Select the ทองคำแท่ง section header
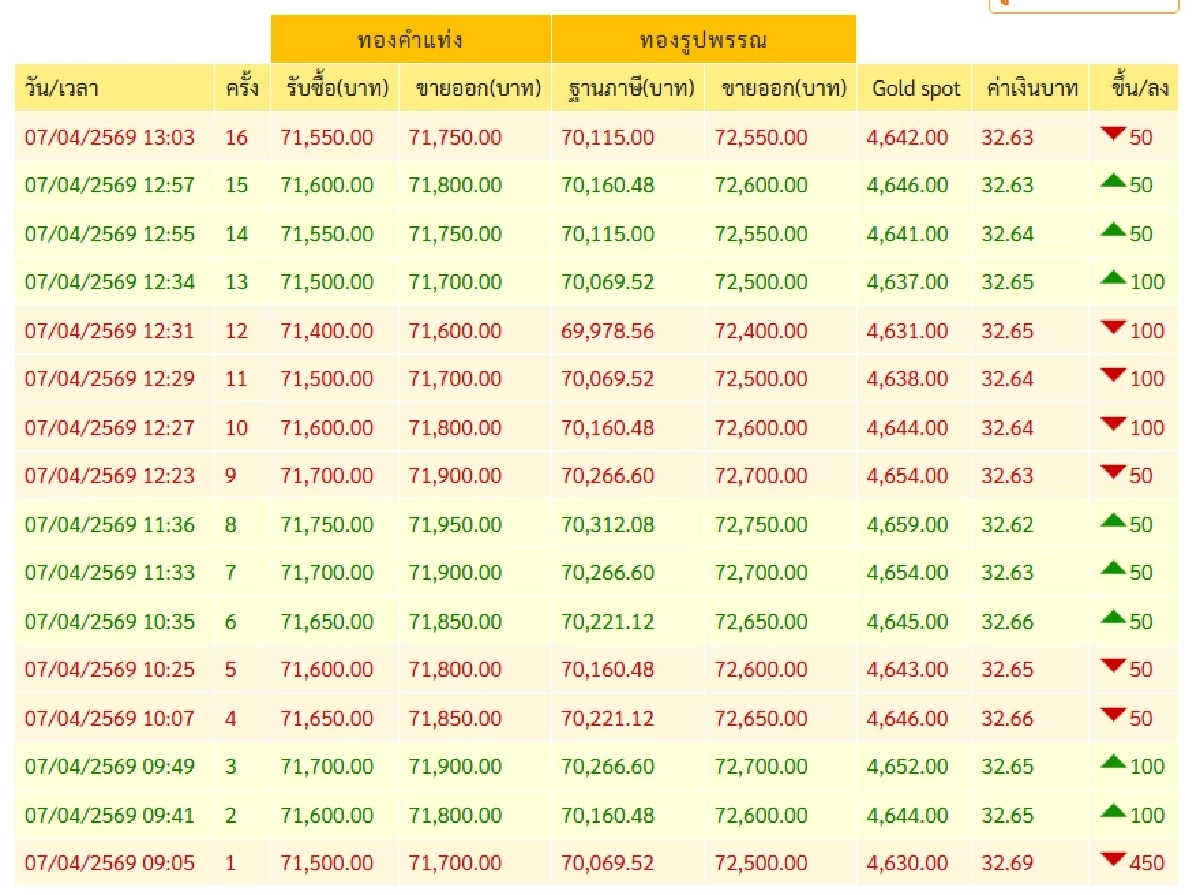1200x895 pixels. click(x=410, y=39)
